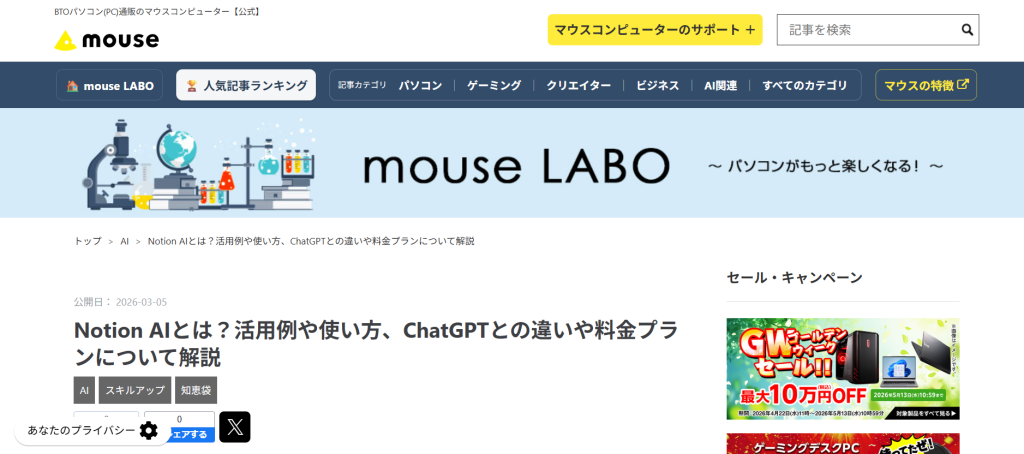Open privacy settings gear icon
Viewport: 1024px width, 454px height.
[149, 430]
